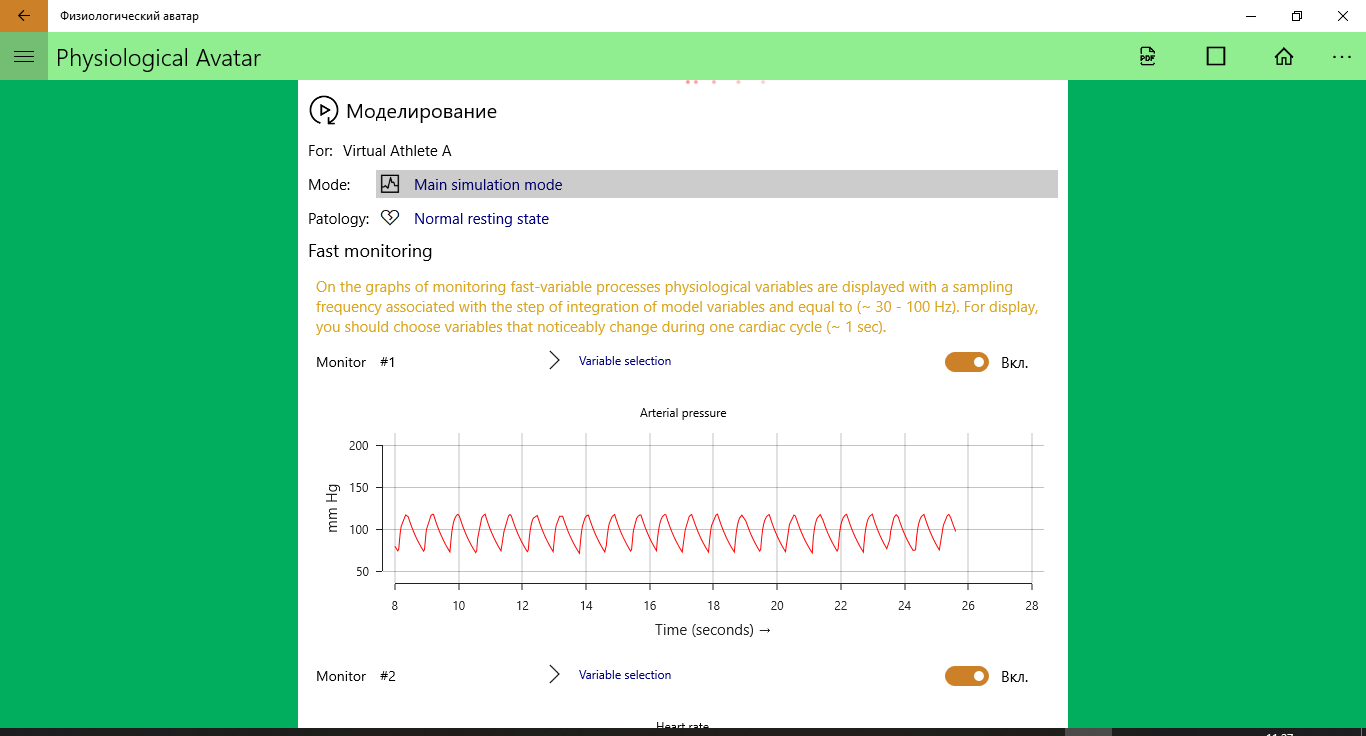Click the simulation play icon near Моделирование

pos(323,110)
